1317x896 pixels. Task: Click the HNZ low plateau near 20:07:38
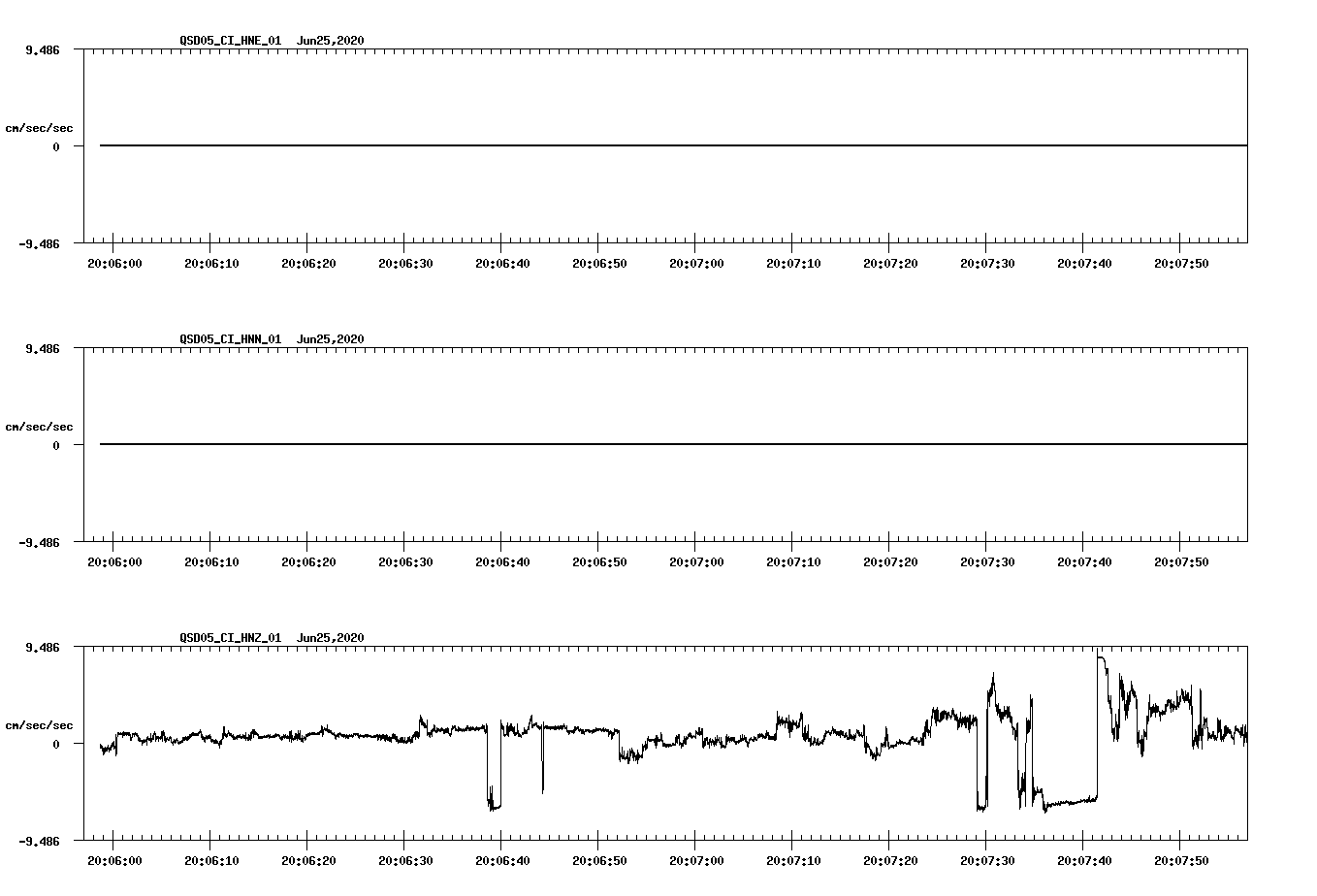1071,802
